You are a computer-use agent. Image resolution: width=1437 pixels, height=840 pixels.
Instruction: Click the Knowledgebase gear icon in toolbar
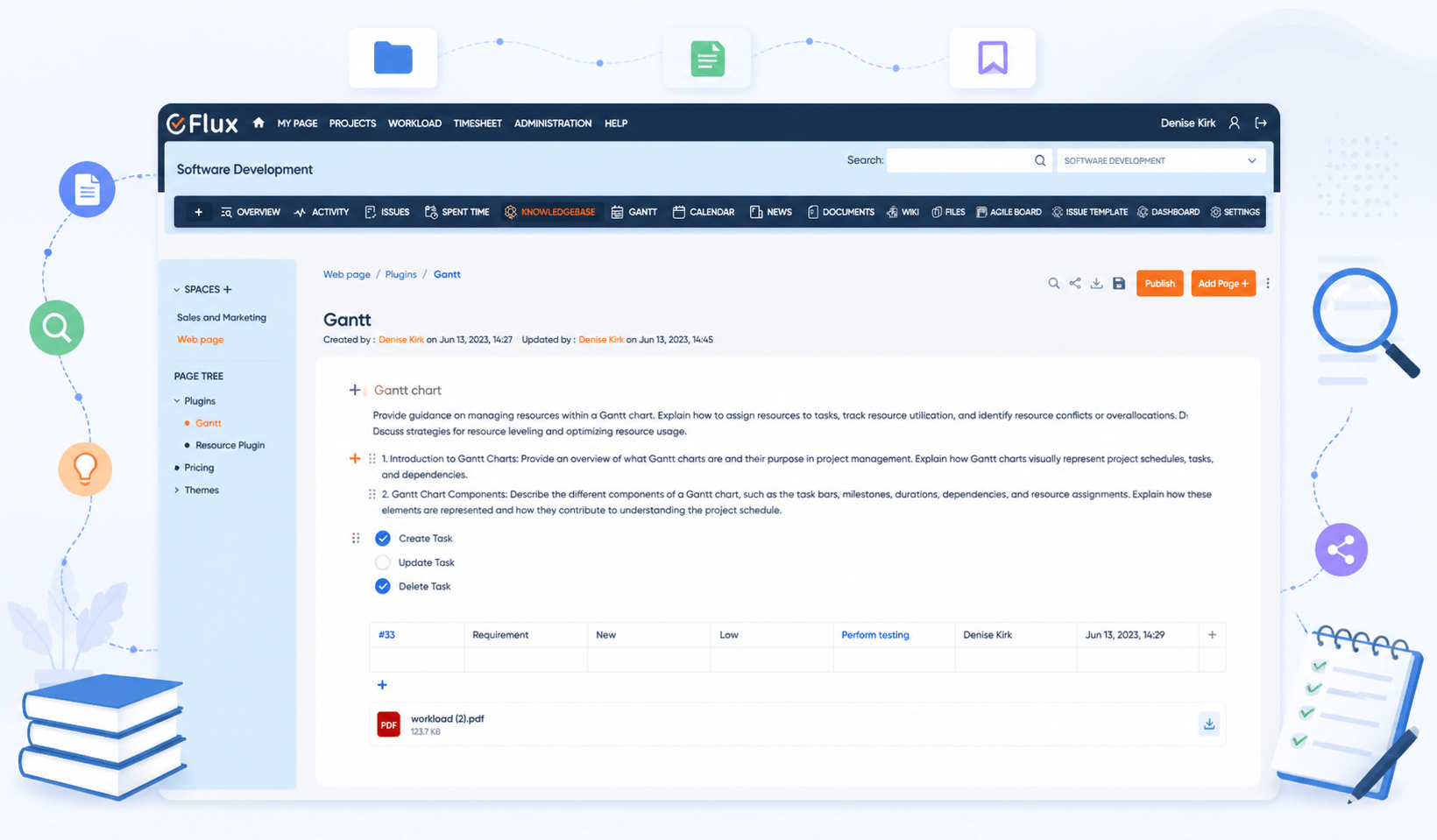[510, 212]
